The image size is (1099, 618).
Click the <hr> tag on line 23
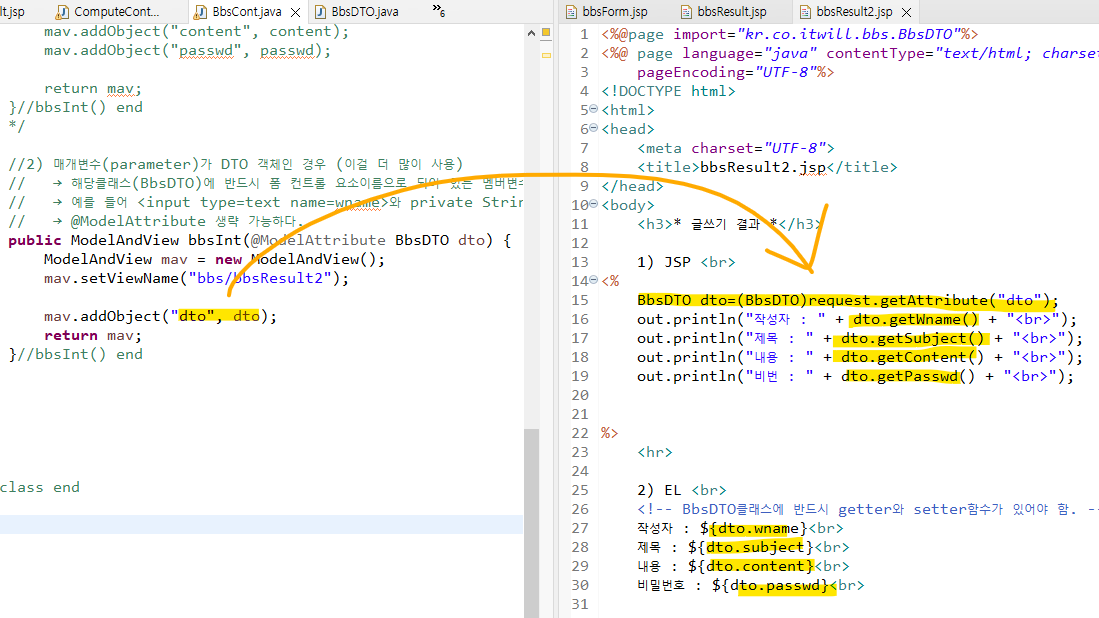[655, 452]
